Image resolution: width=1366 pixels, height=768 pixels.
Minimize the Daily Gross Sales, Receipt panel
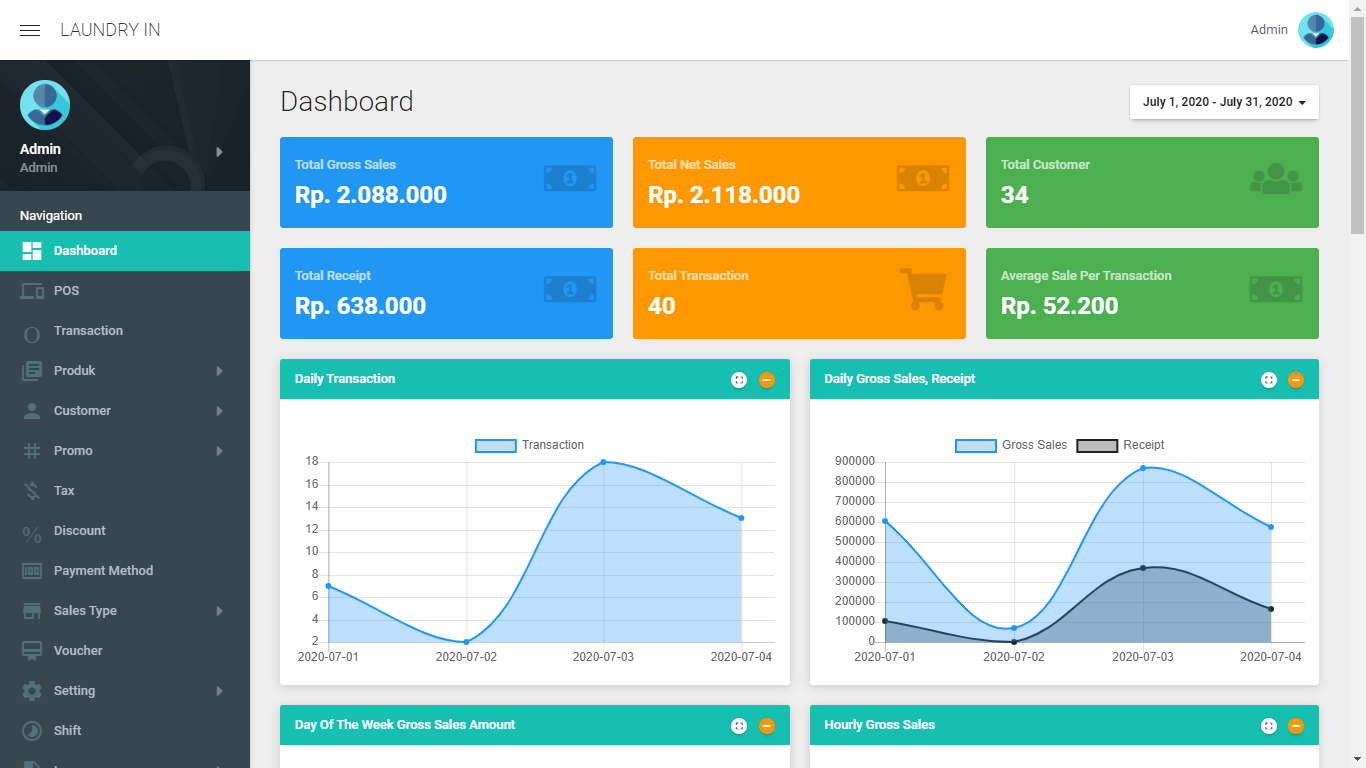point(1296,380)
